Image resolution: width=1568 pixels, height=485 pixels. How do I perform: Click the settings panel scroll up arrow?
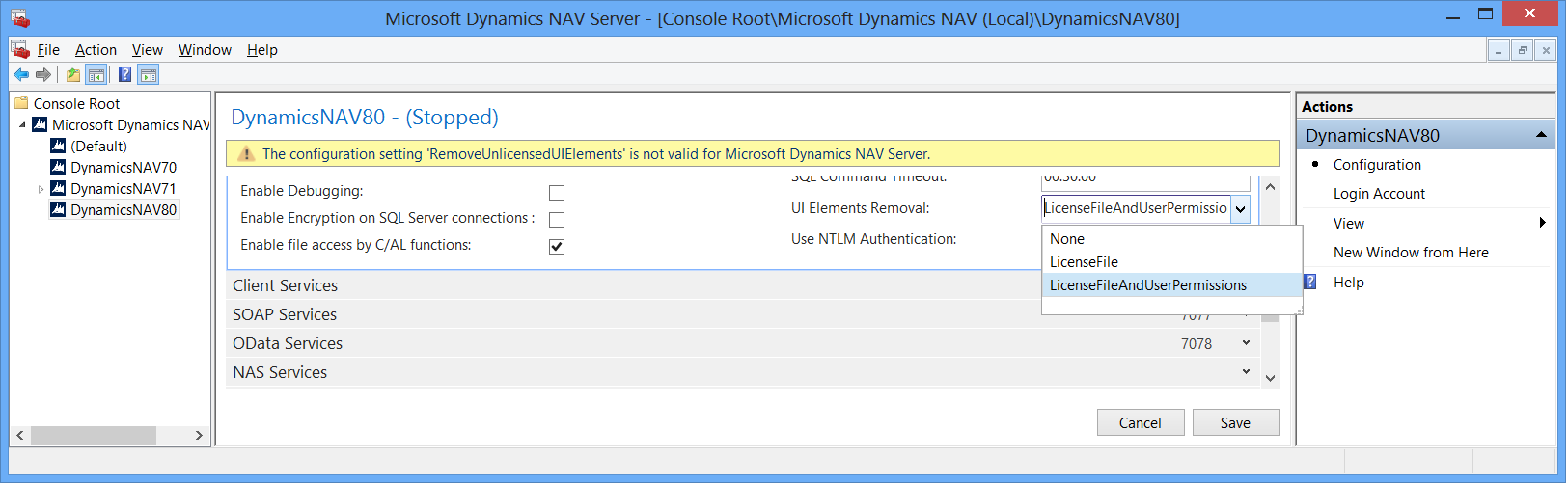(x=1271, y=187)
